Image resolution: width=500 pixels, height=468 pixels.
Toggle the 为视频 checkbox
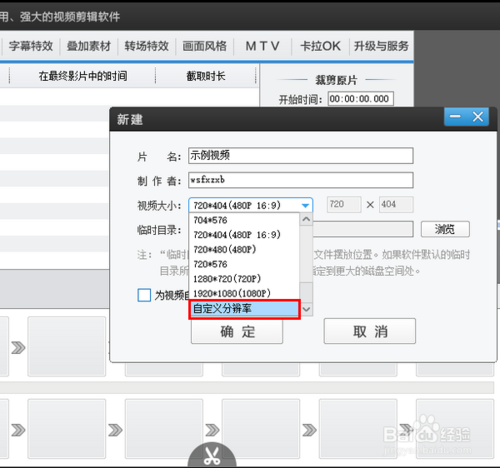tap(144, 295)
